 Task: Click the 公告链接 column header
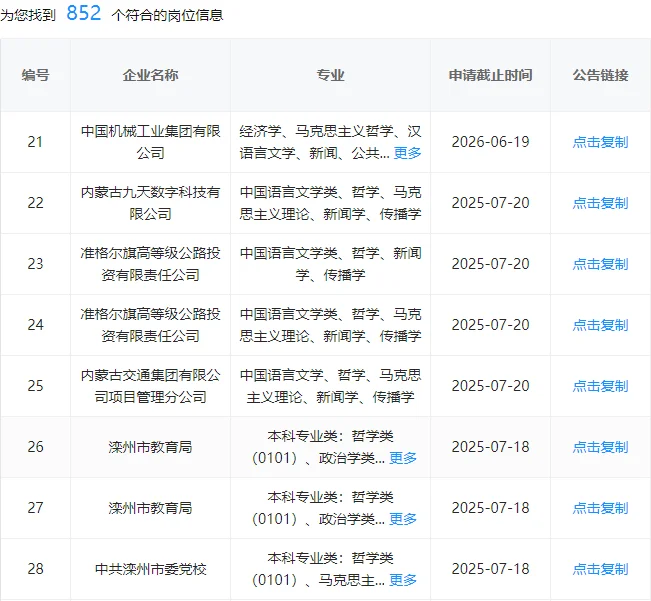[600, 75]
